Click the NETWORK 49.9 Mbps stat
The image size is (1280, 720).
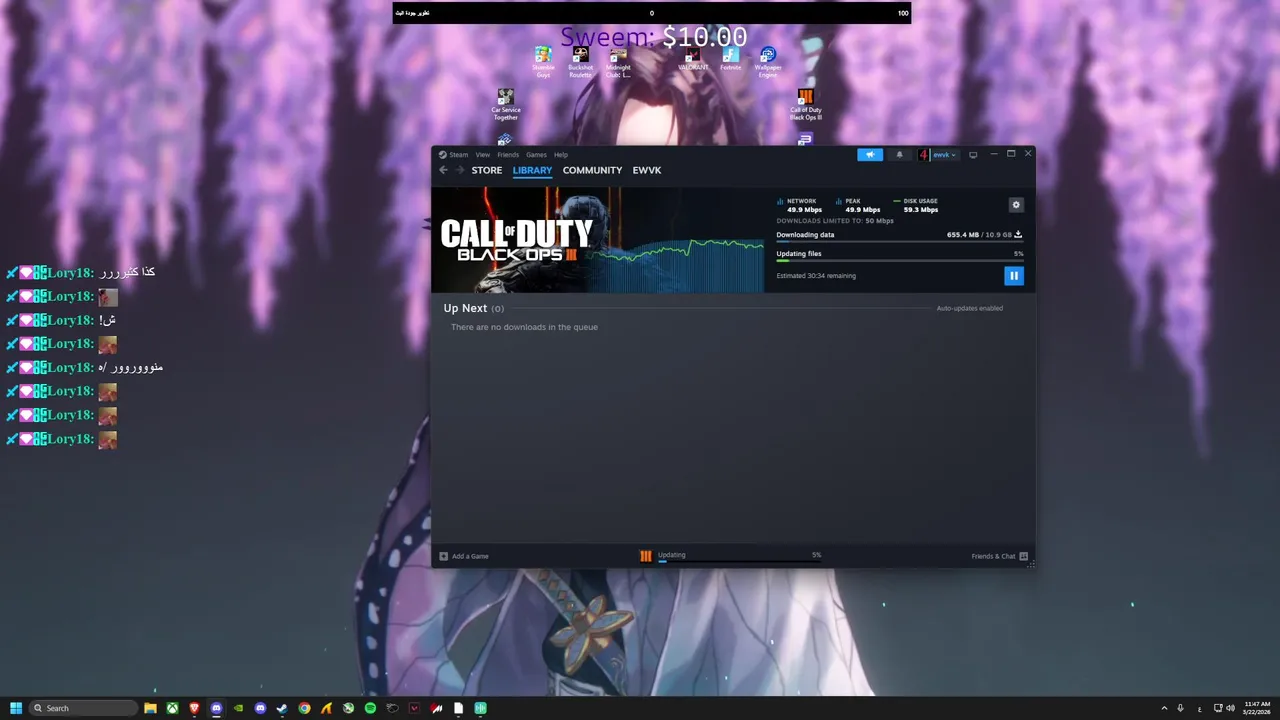(800, 205)
